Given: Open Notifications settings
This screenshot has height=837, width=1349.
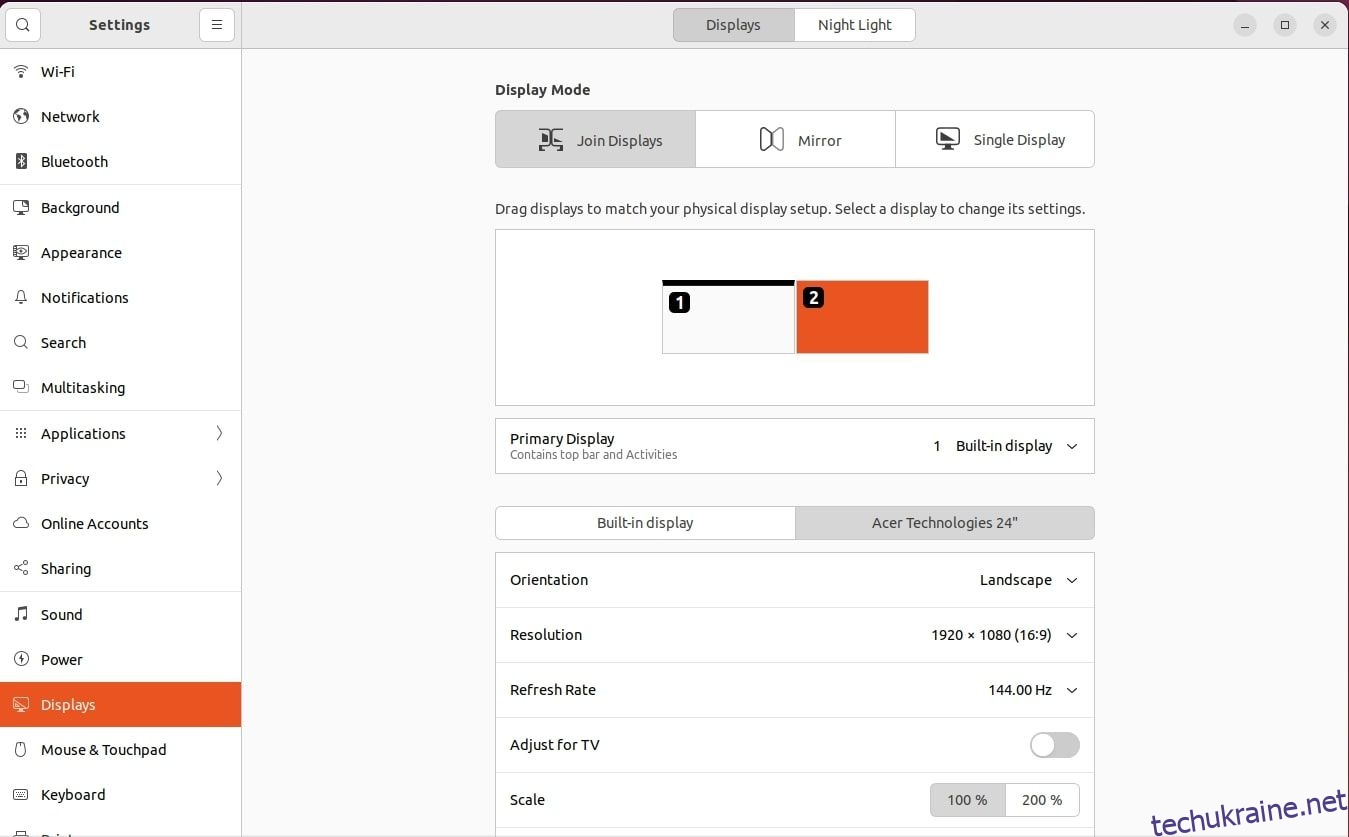Looking at the screenshot, I should [120, 298].
